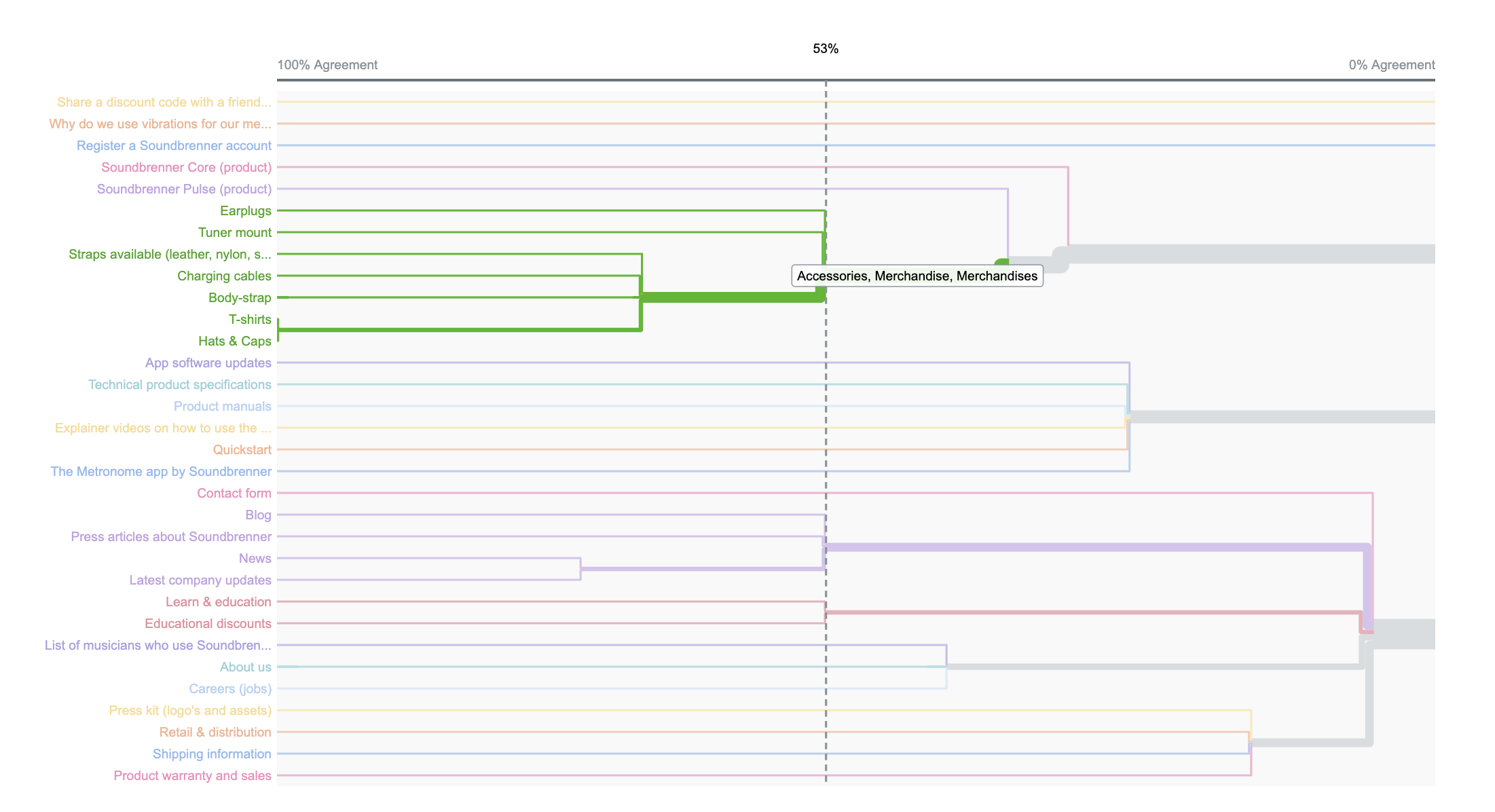Viewport: 1495px width, 812px height.
Task: Select 'Soundbrenner Core (product)' label
Action: [187, 167]
